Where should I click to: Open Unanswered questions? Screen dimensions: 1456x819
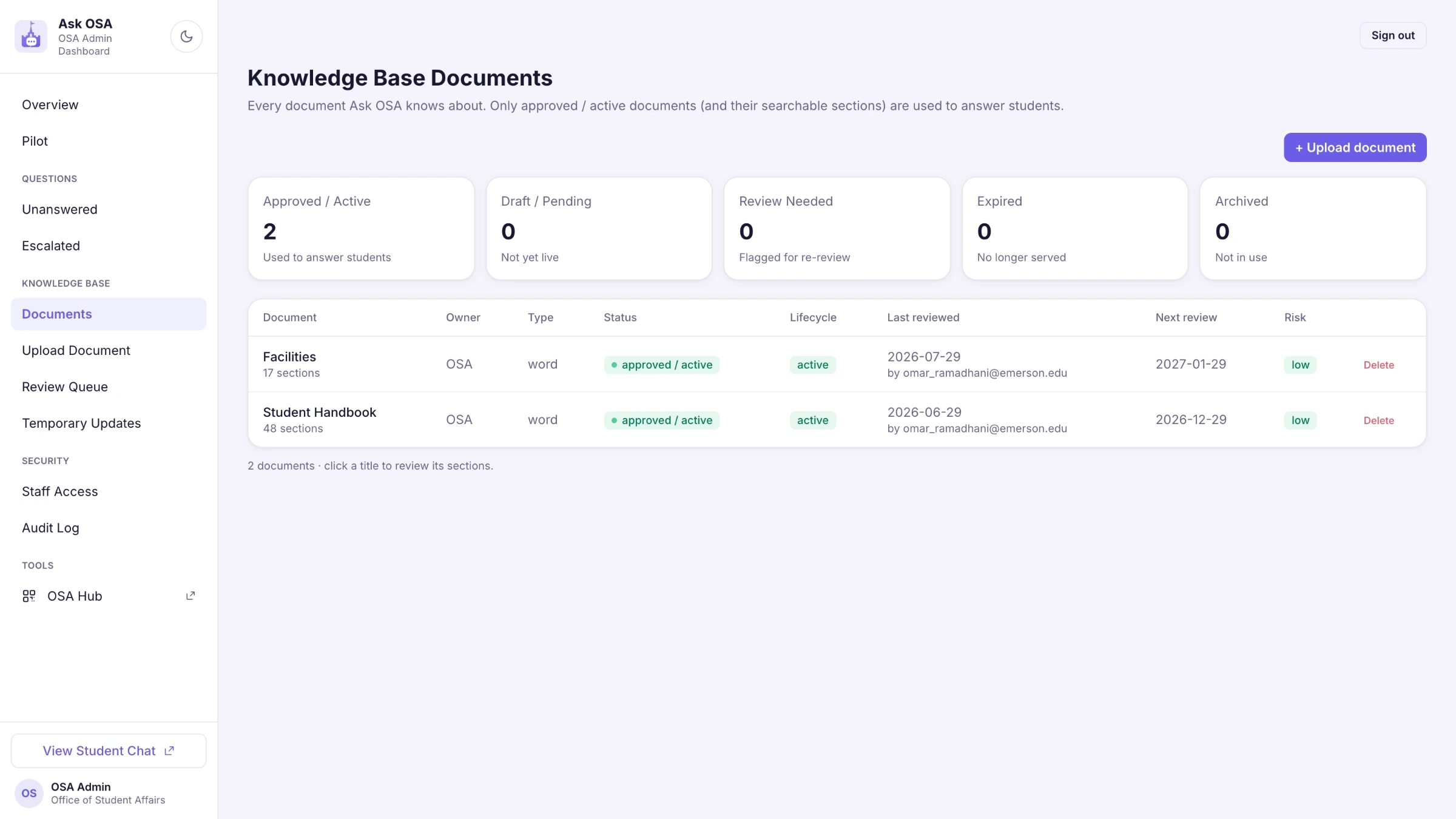[x=109, y=209]
